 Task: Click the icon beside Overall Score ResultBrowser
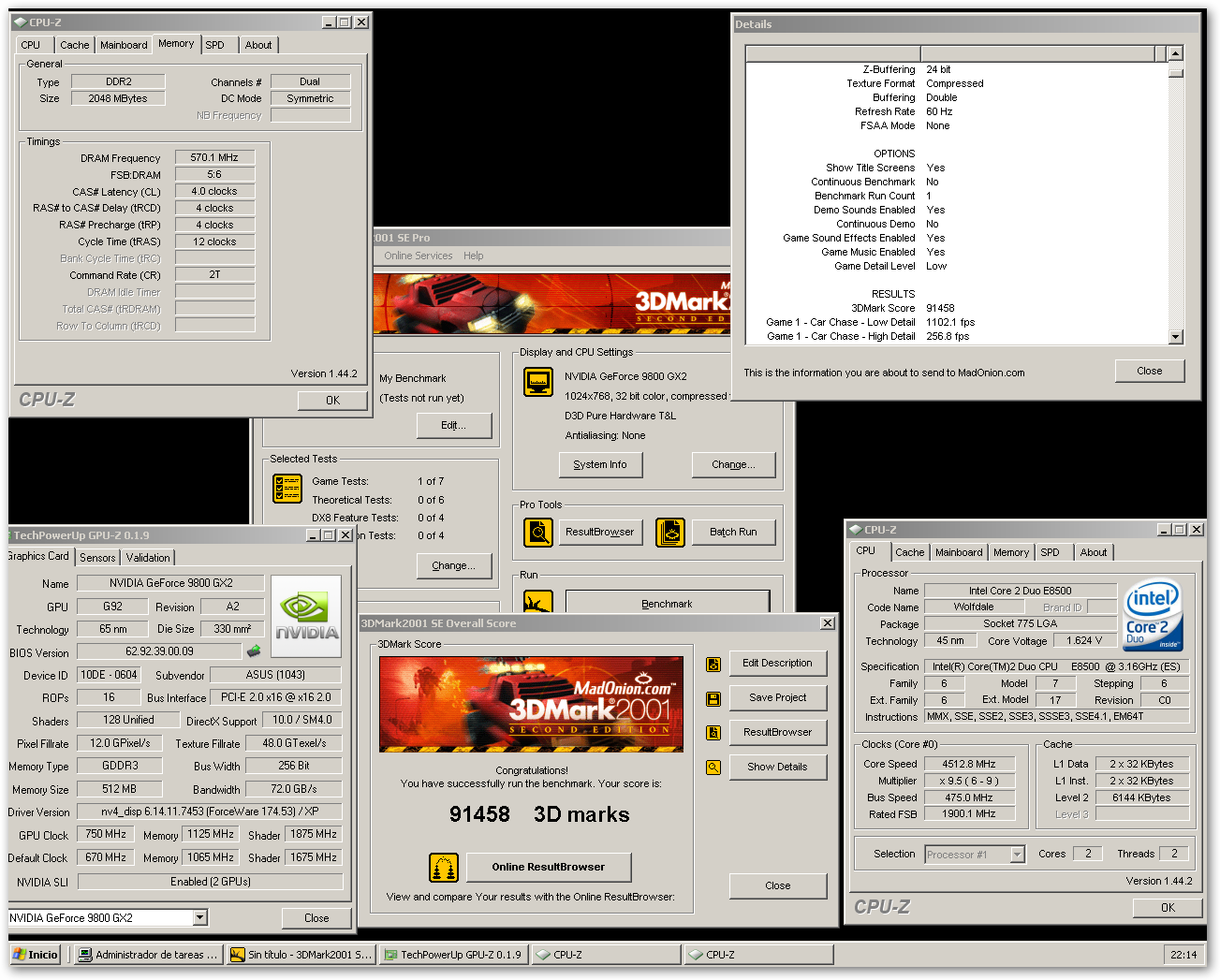coord(713,733)
